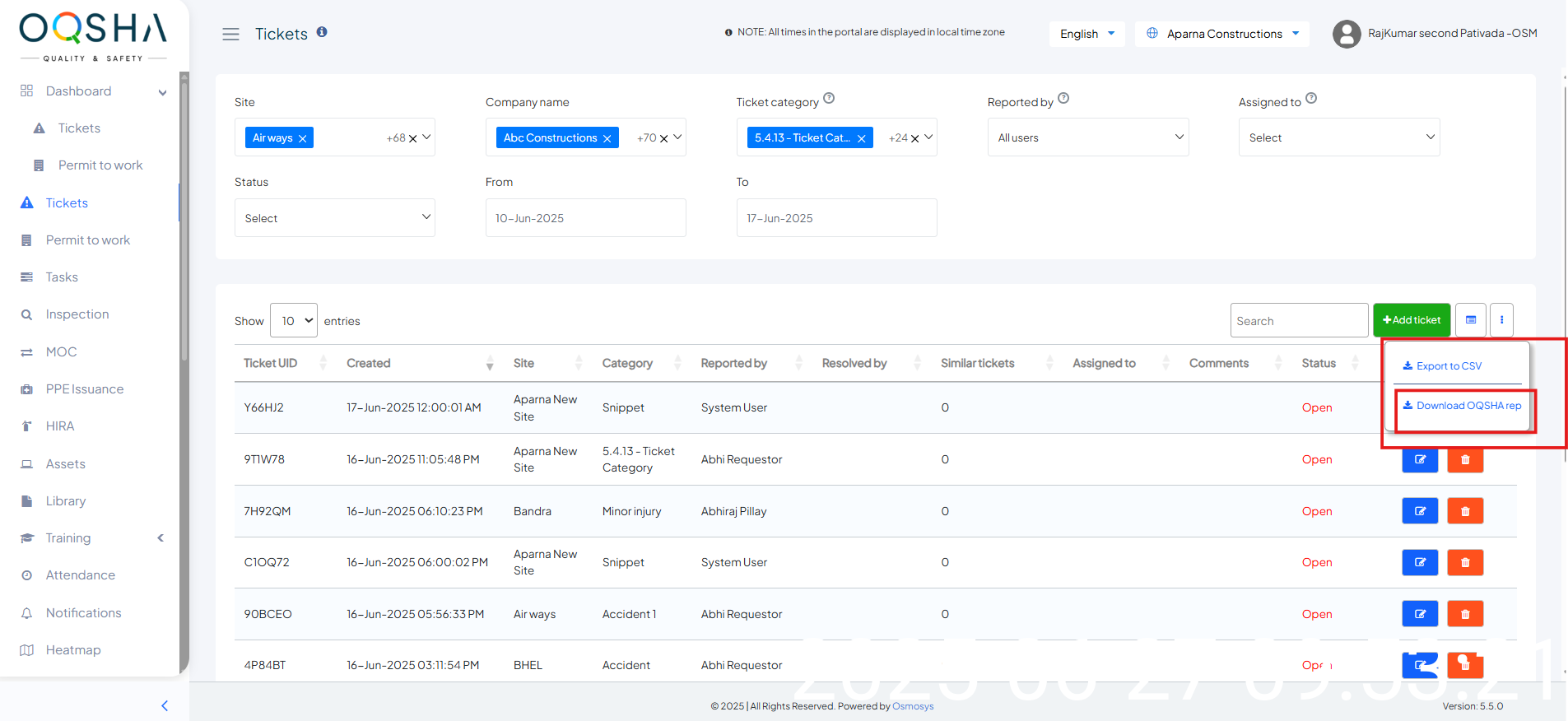The width and height of the screenshot is (1568, 721).
Task: Click the Ticket category help icon
Action: [x=829, y=99]
